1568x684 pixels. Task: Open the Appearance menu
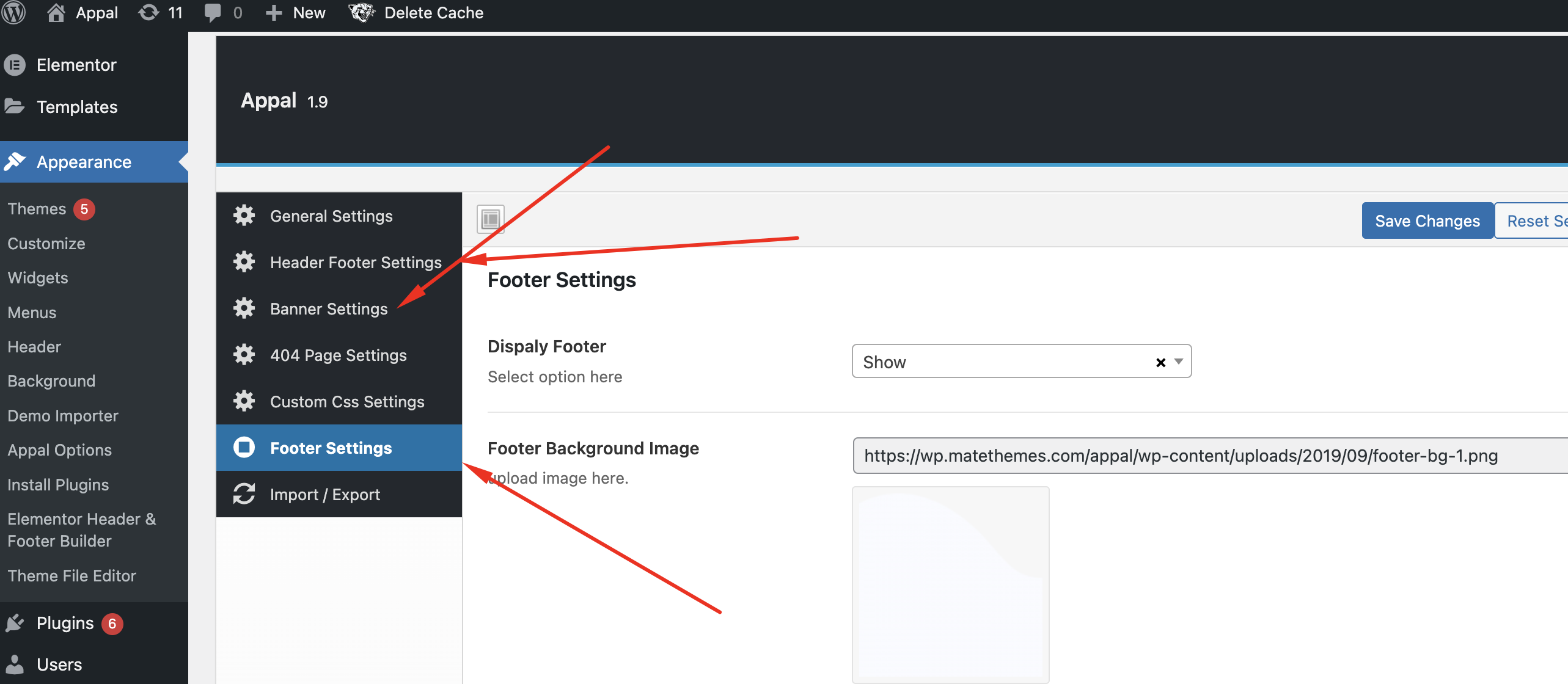(x=94, y=161)
